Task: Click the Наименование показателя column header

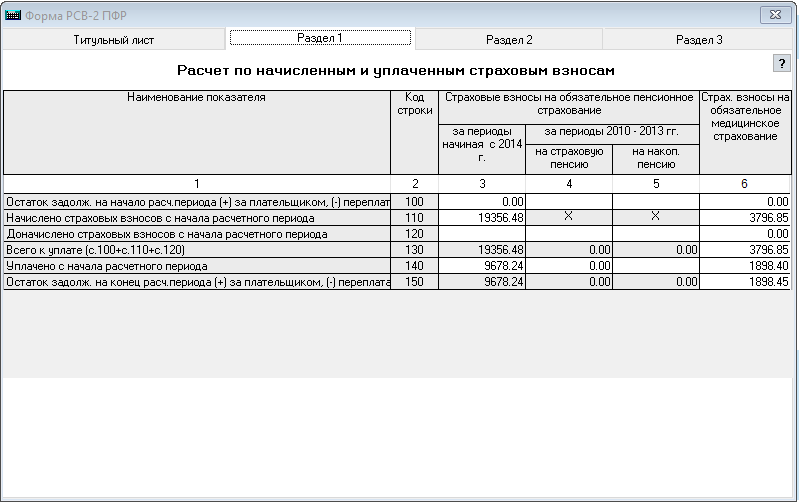Action: 197,132
